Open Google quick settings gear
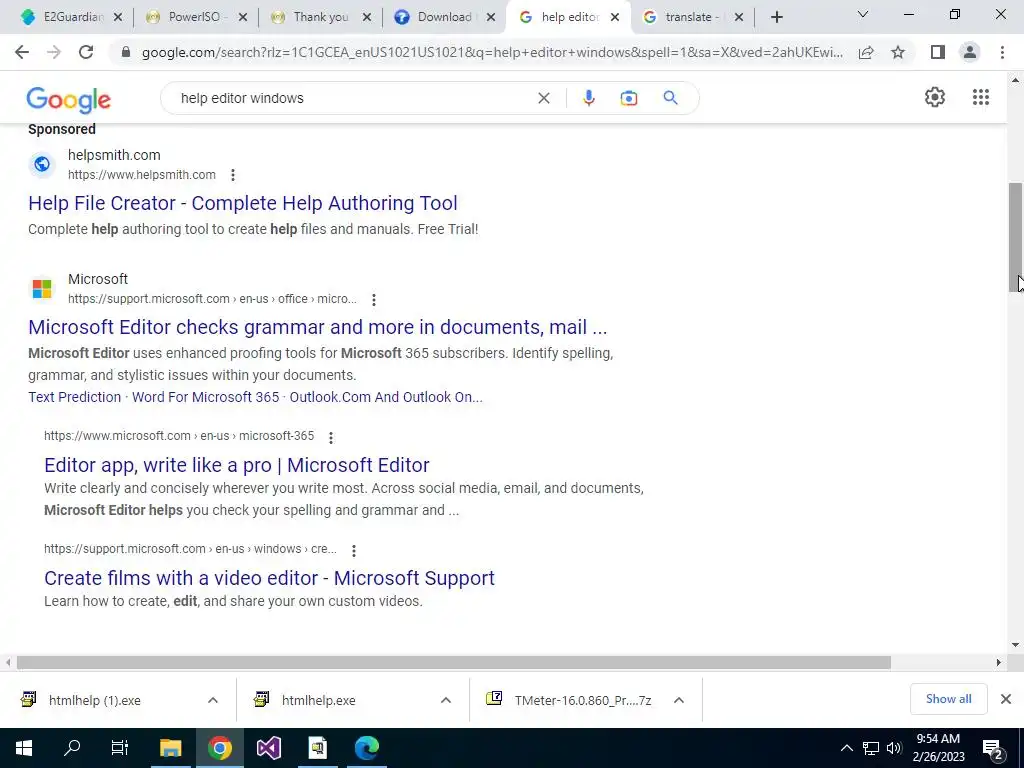Screen dimensions: 1024x768 point(935,97)
